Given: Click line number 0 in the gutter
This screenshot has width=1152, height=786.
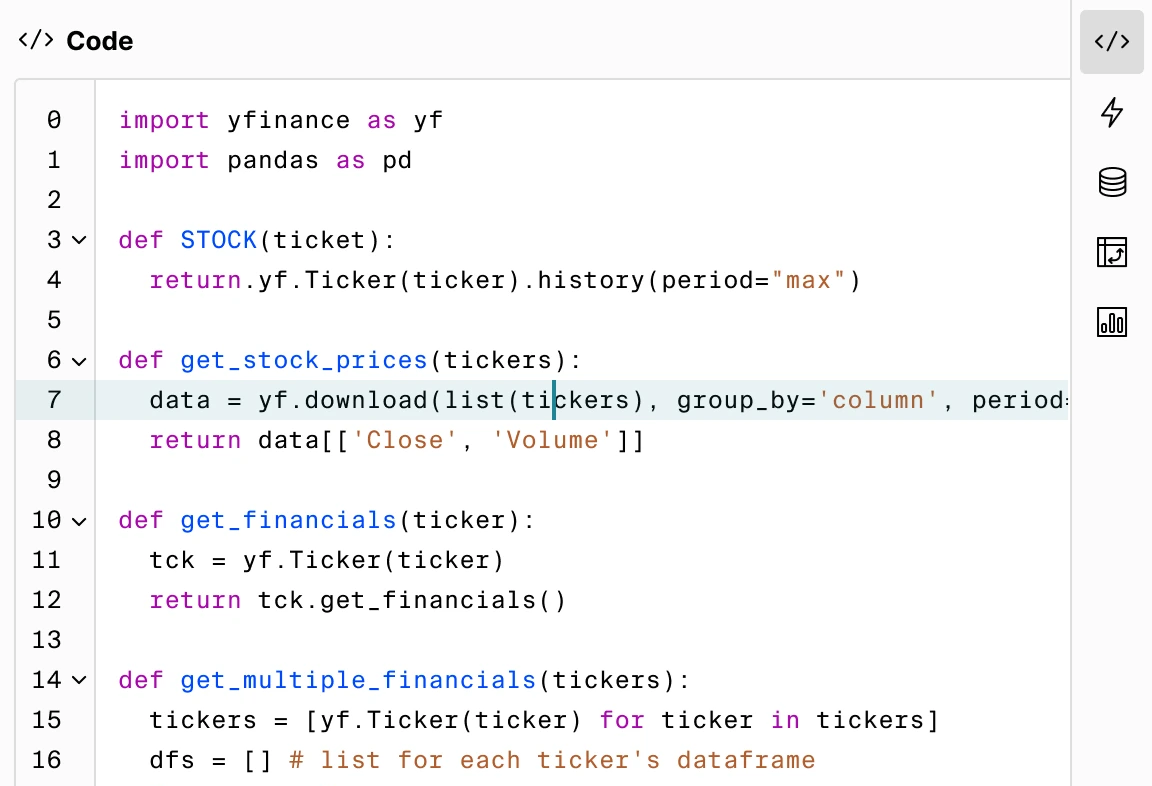Looking at the screenshot, I should pyautogui.click(x=54, y=120).
